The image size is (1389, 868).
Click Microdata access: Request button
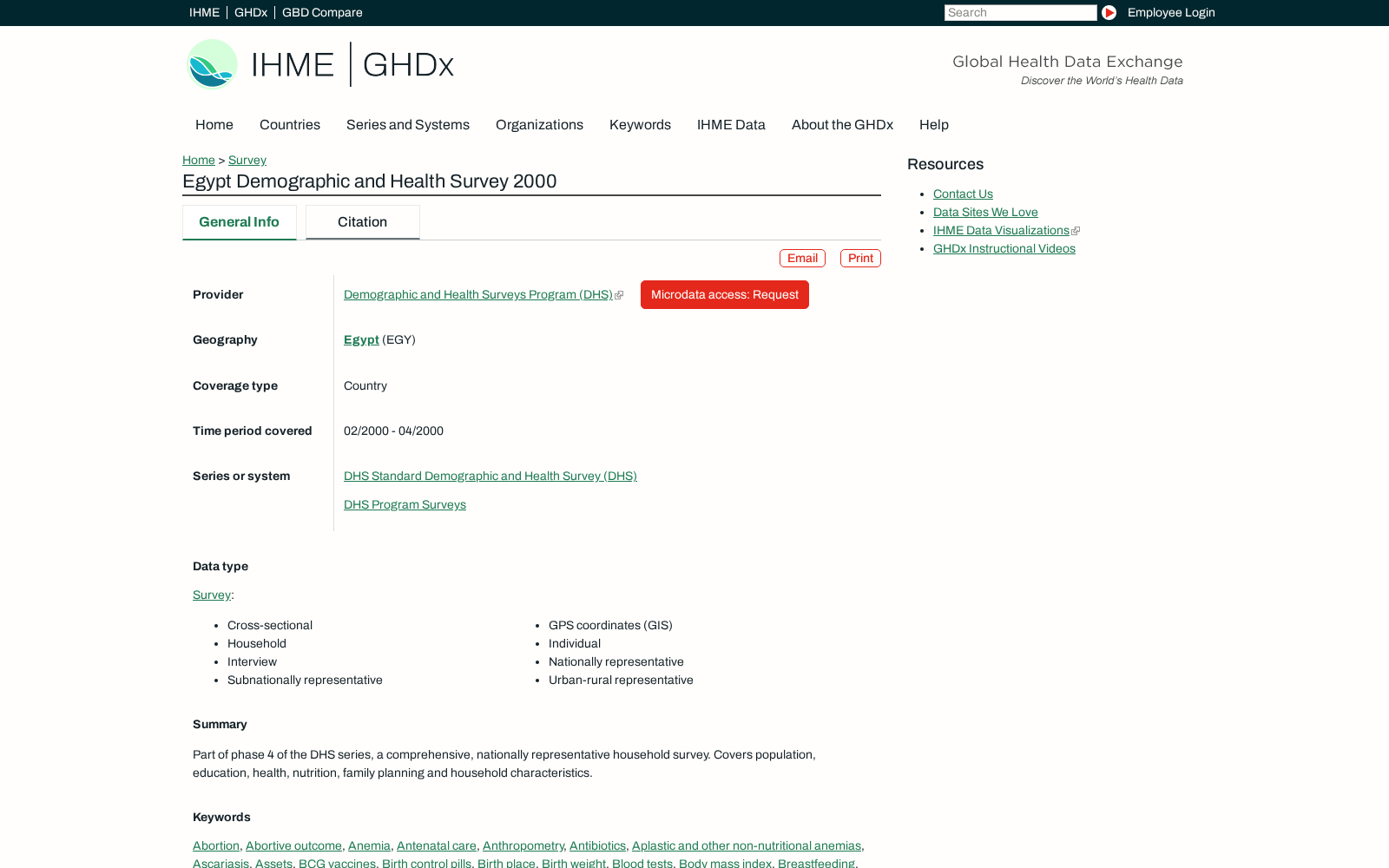725,294
